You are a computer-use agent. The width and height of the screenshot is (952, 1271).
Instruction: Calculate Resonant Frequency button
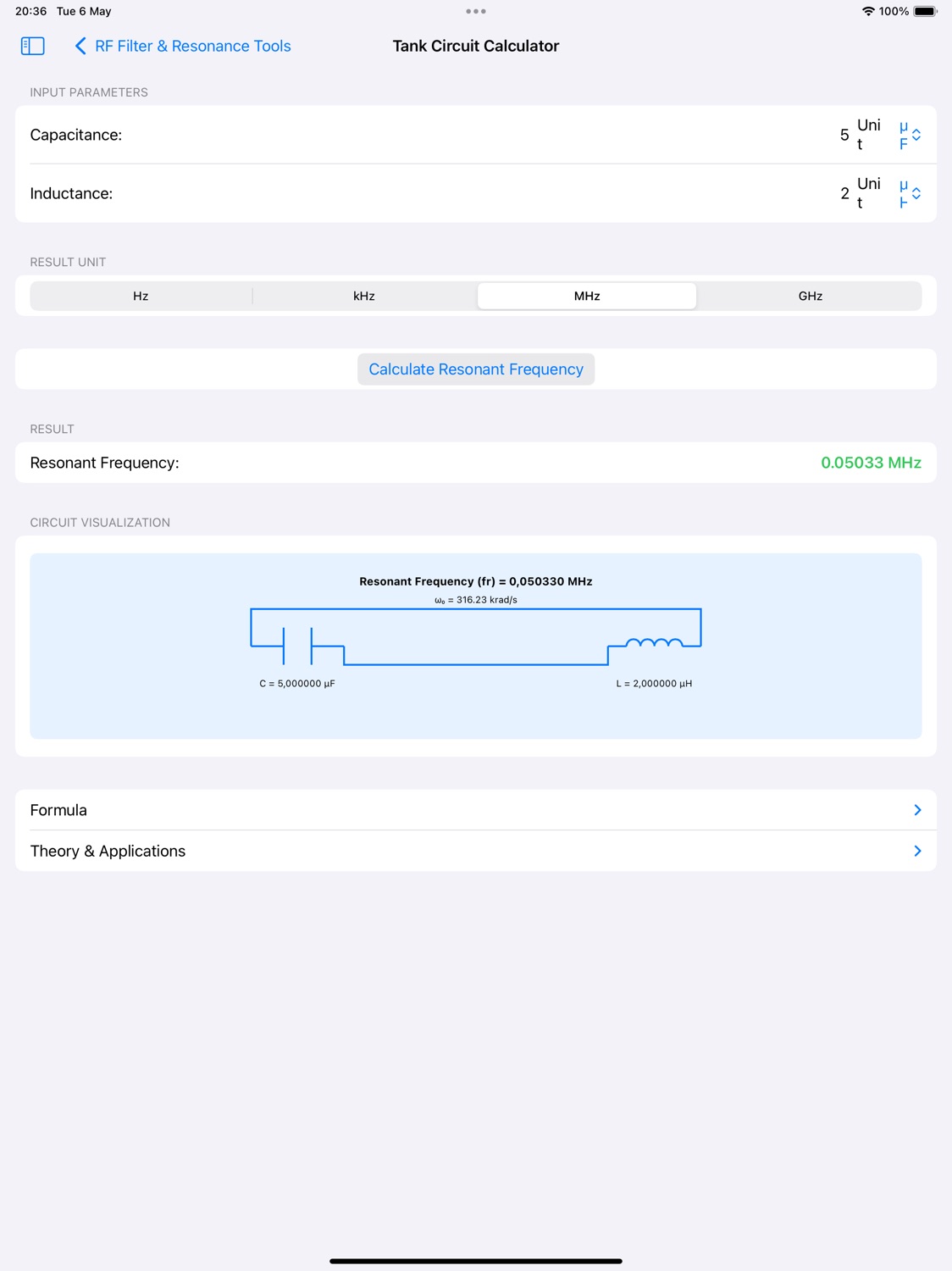pos(476,369)
